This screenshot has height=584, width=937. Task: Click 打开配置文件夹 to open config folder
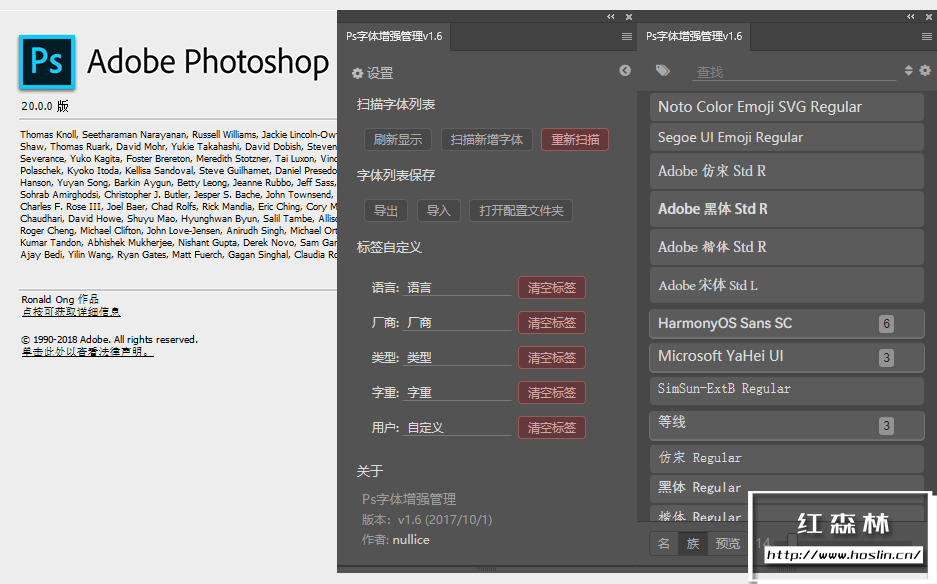click(x=521, y=210)
